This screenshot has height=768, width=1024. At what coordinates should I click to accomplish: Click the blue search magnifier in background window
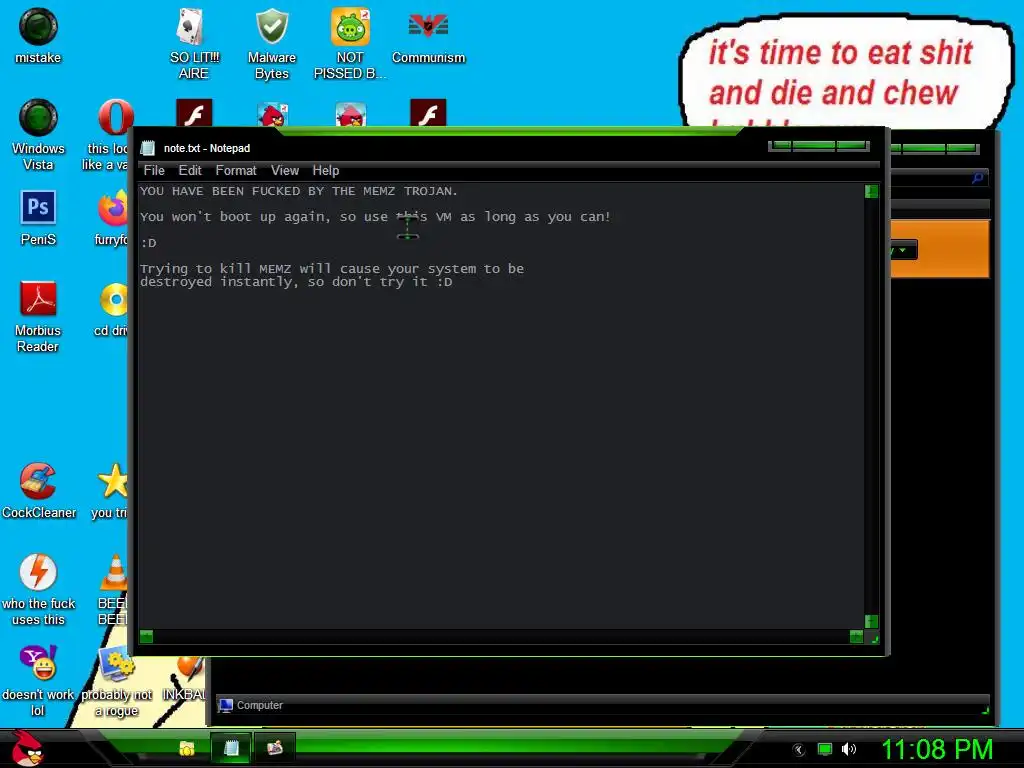coord(978,178)
